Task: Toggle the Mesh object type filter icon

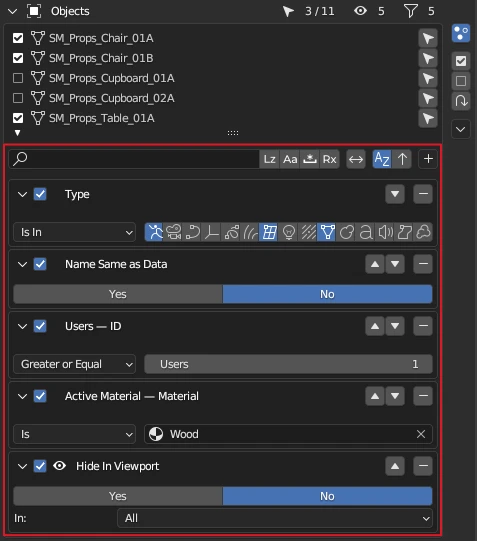Action: (327, 232)
